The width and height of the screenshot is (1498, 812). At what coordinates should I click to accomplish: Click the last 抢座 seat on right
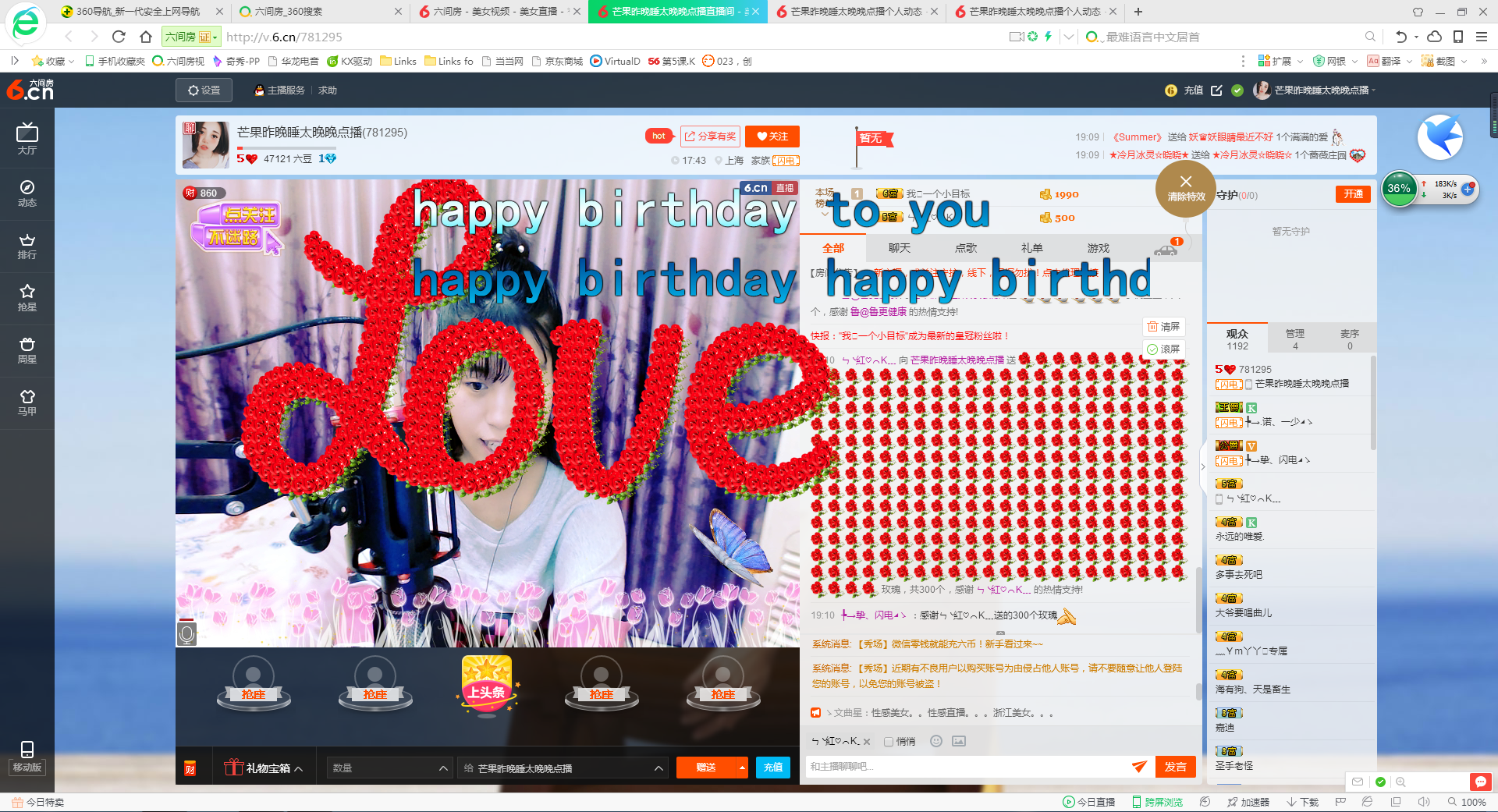tap(723, 683)
